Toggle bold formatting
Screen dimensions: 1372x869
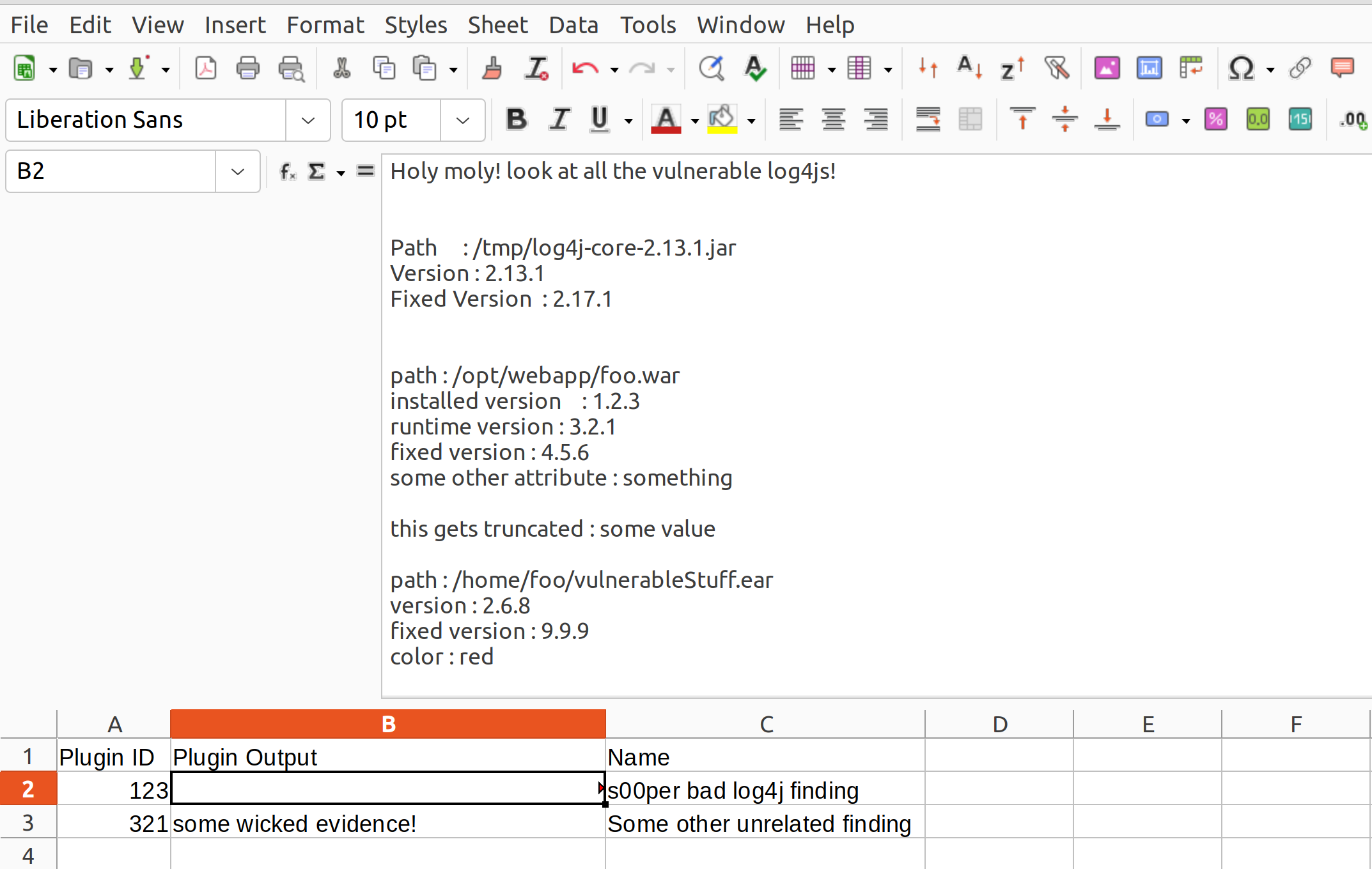517,119
